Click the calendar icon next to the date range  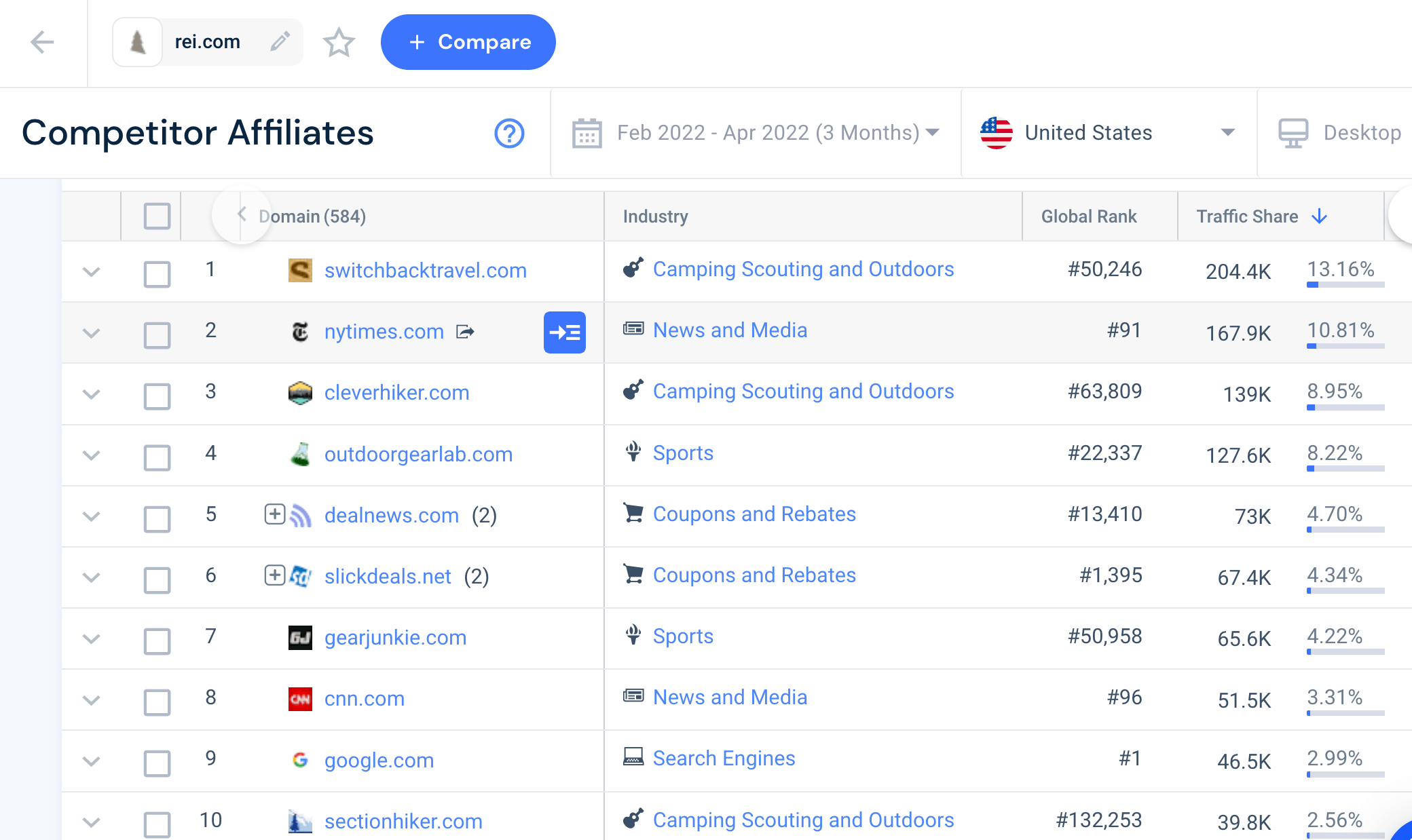[587, 133]
